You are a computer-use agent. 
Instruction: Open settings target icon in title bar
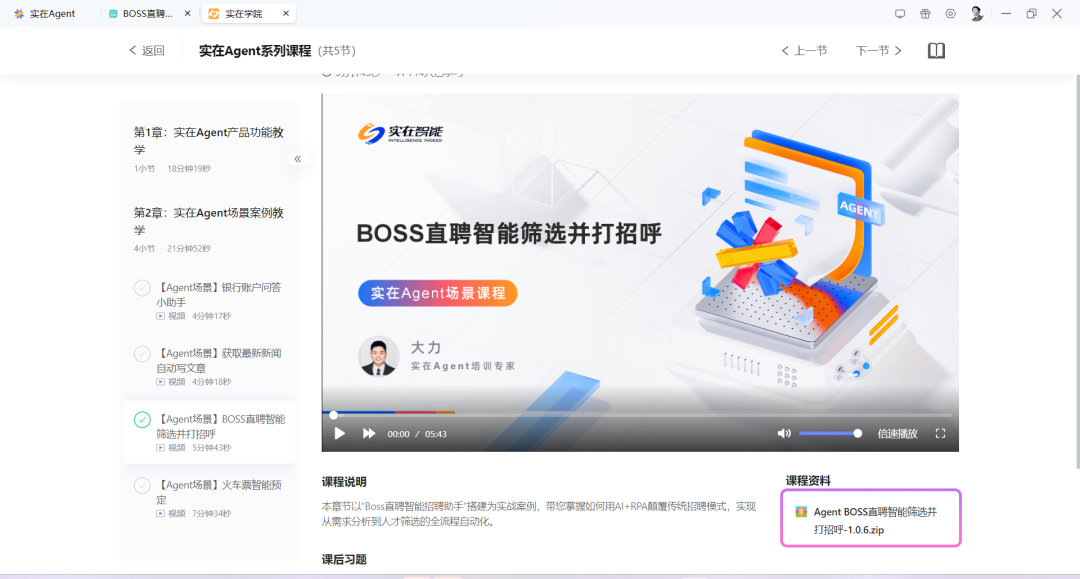(x=951, y=14)
